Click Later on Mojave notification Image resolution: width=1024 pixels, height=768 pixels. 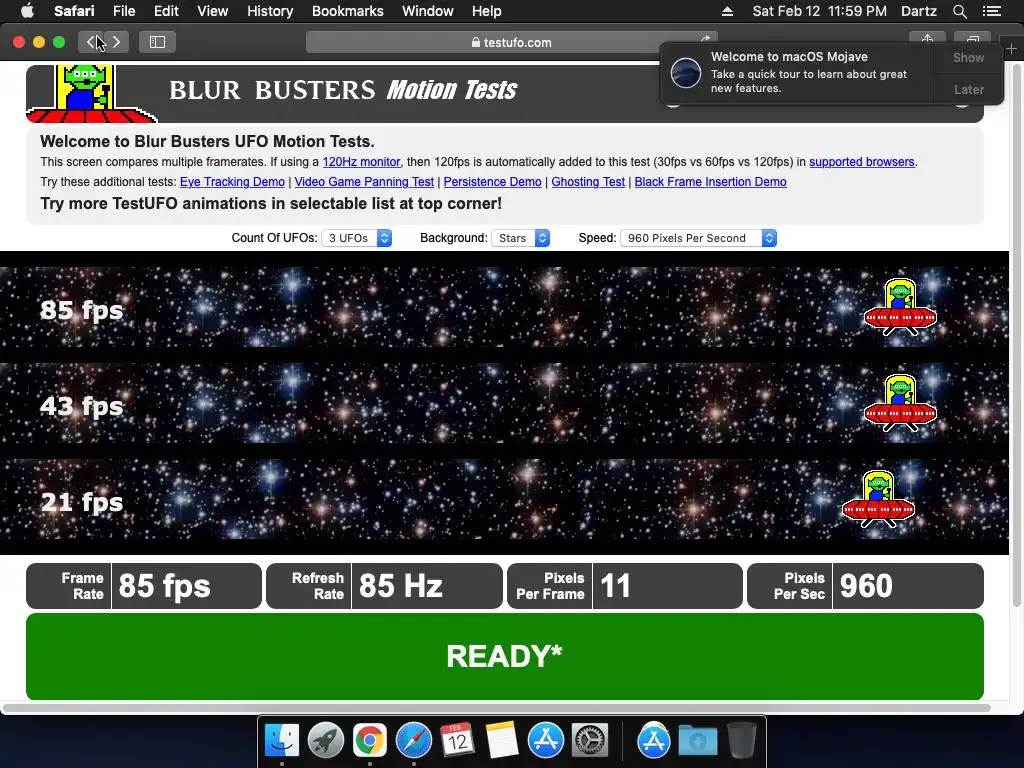(968, 89)
